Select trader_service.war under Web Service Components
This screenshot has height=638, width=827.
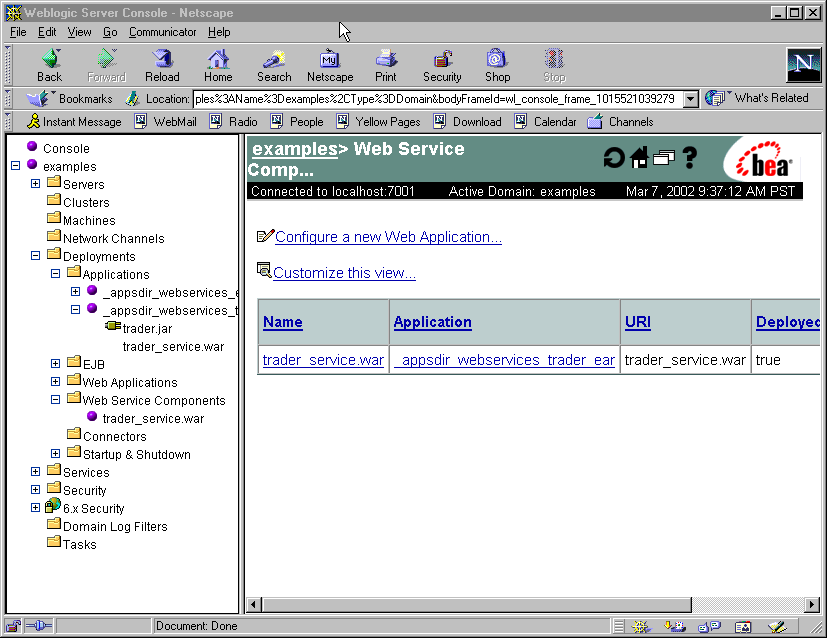pos(153,419)
